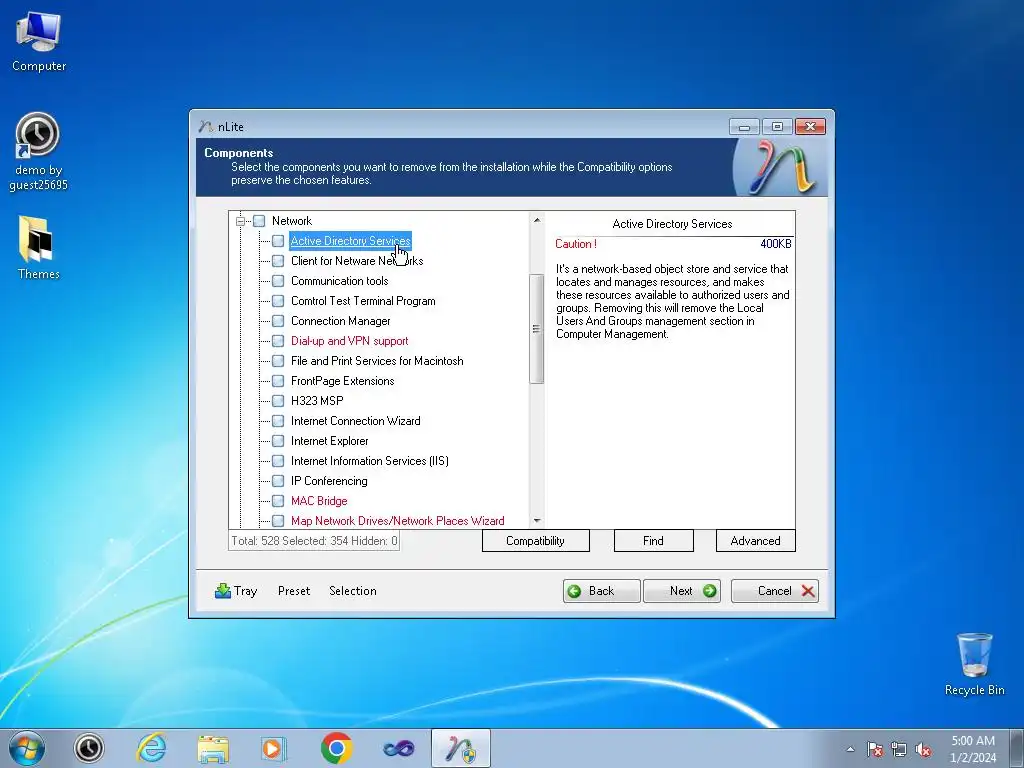The width and height of the screenshot is (1024, 768).
Task: Collapse the Network tree node
Action: click(240, 221)
